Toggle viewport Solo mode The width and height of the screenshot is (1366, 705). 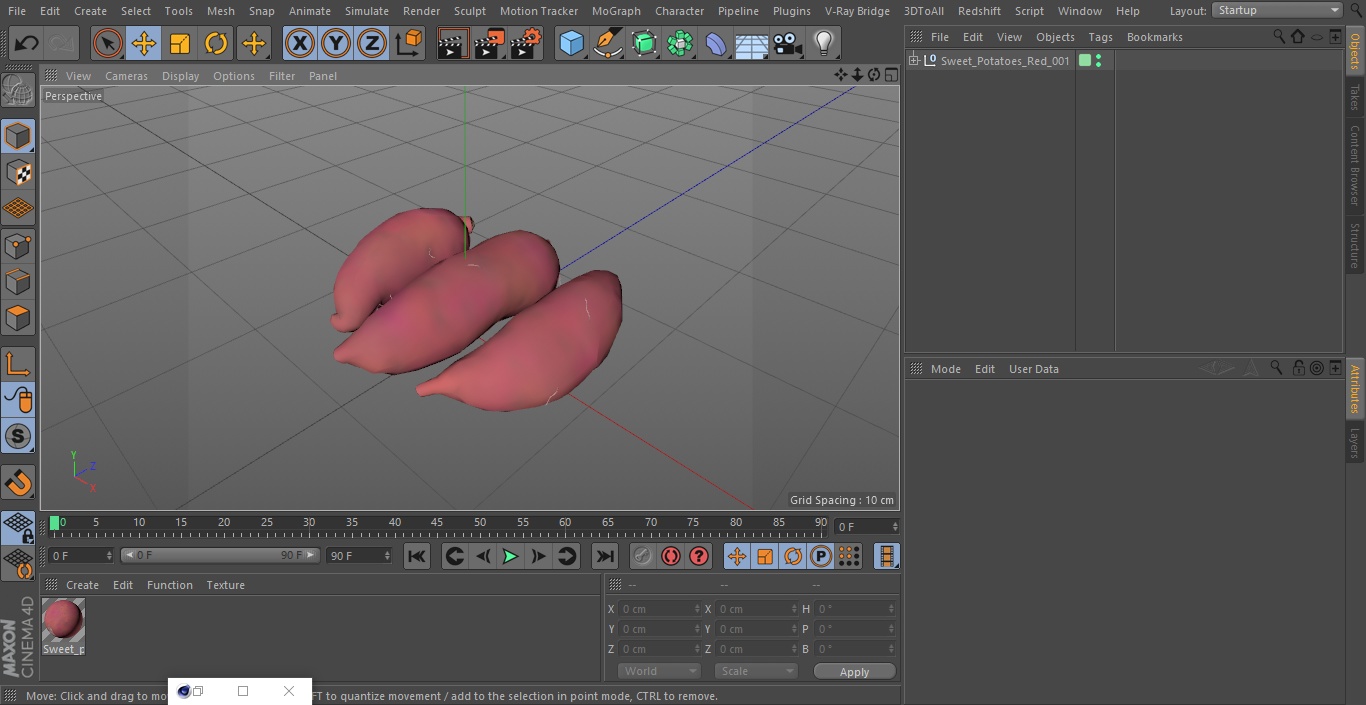coord(18,436)
